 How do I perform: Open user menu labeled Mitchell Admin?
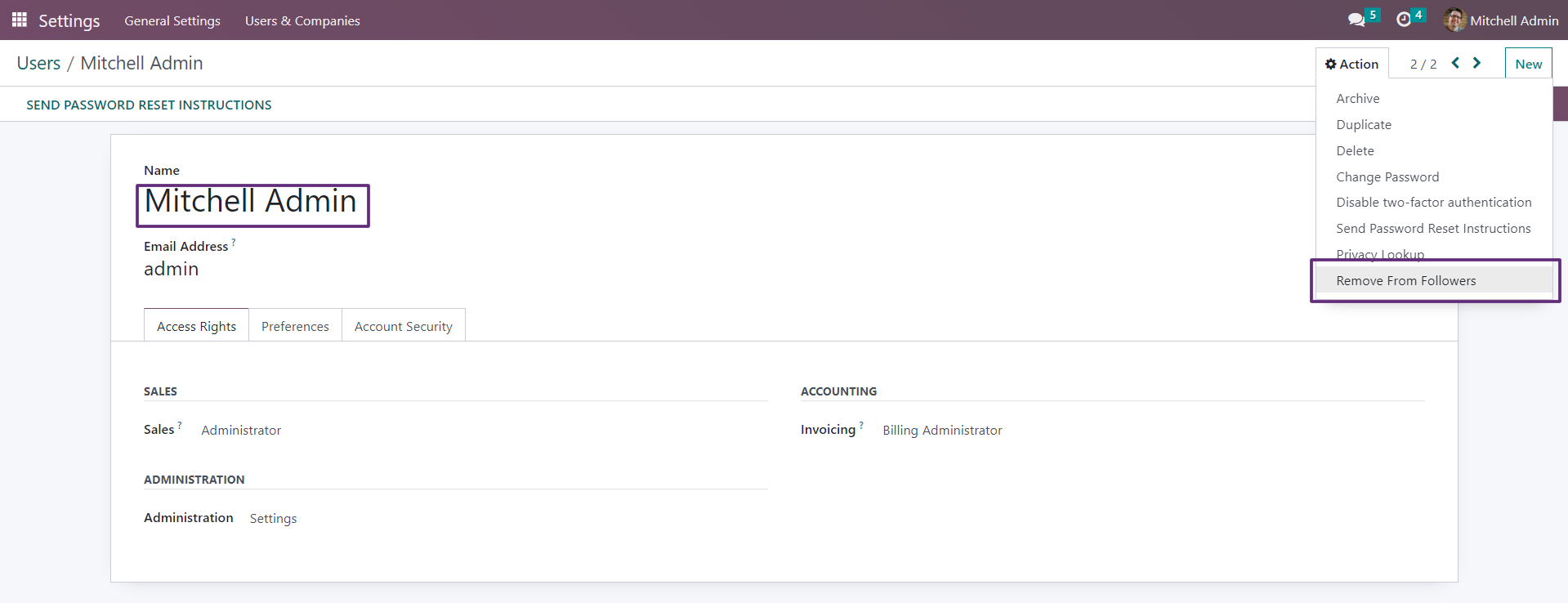[1501, 20]
